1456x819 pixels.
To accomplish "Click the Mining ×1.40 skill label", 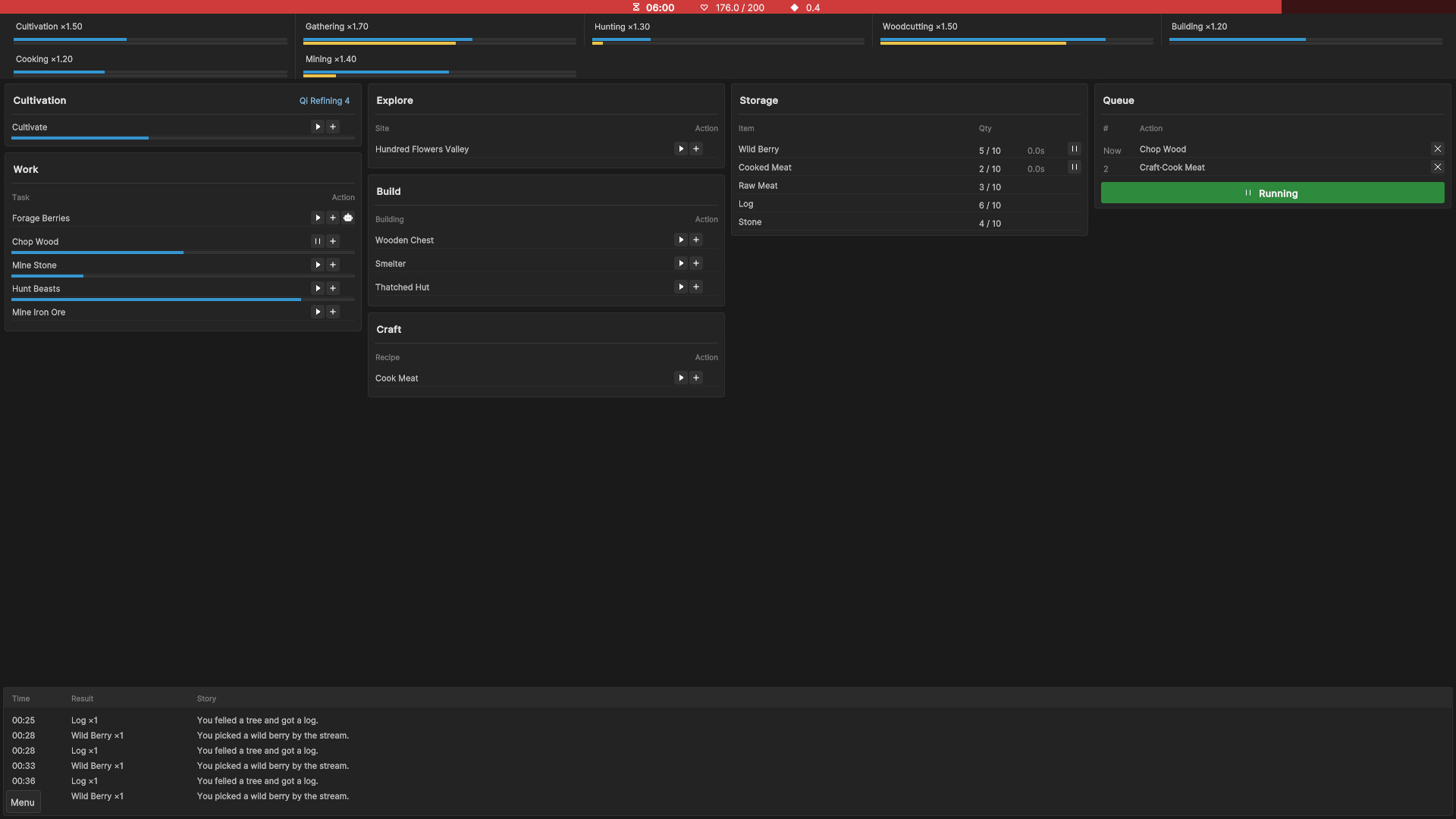I will pyautogui.click(x=331, y=59).
